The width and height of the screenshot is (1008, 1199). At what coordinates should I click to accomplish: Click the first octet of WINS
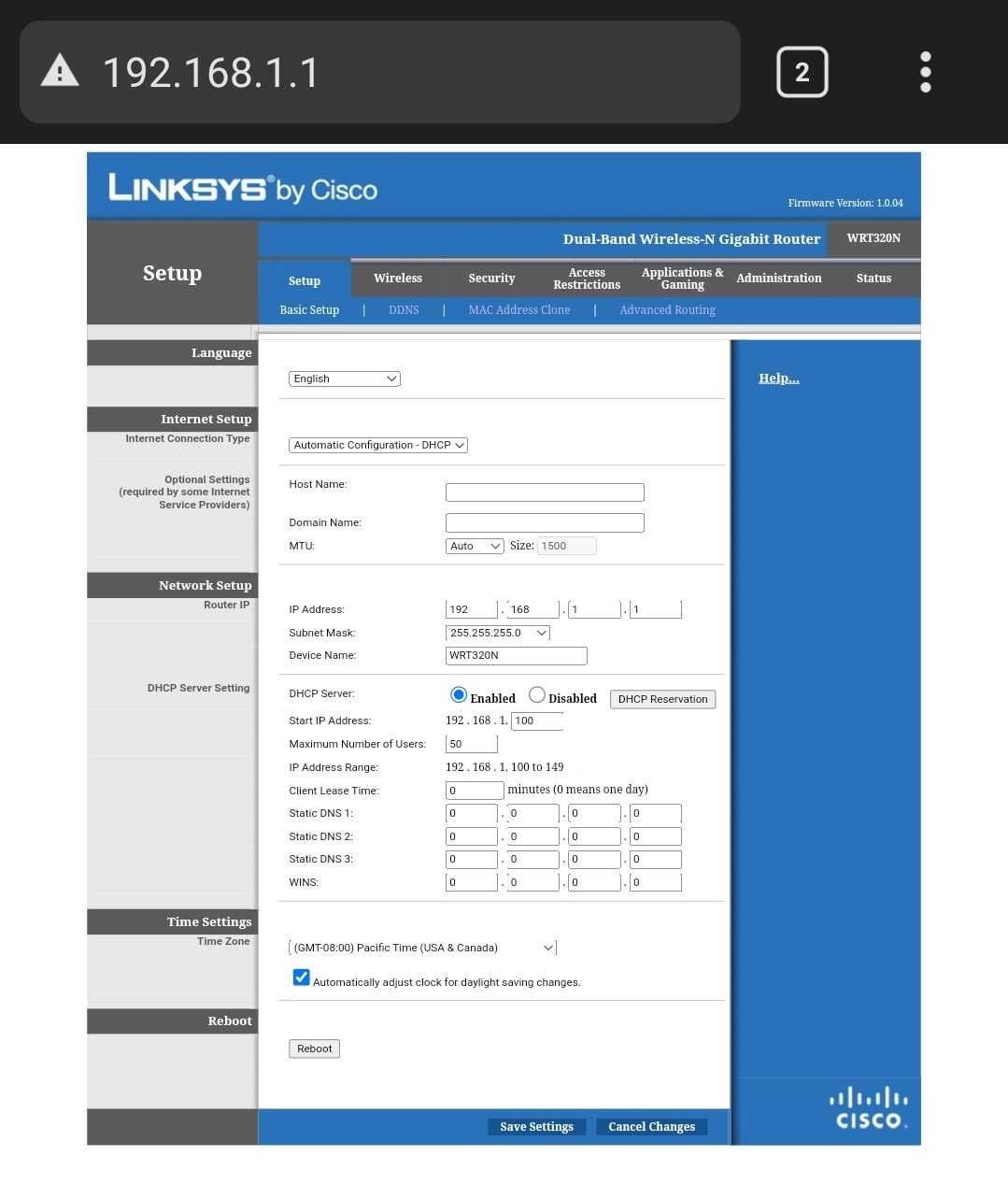(x=472, y=882)
